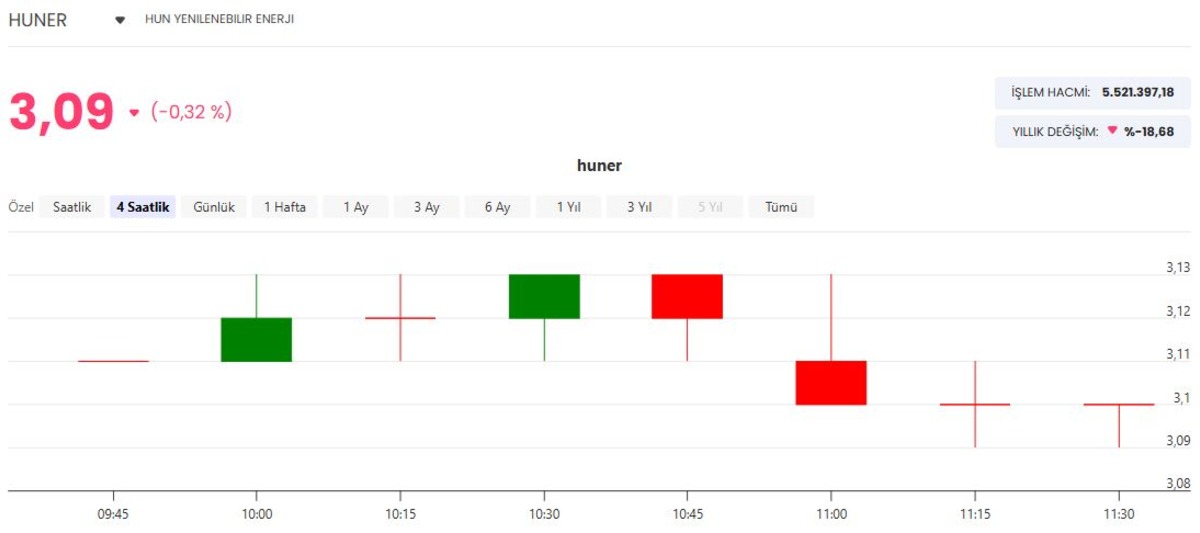This screenshot has width=1200, height=533.
Task: Click the green candlestick at 10:00
Action: (x=256, y=339)
